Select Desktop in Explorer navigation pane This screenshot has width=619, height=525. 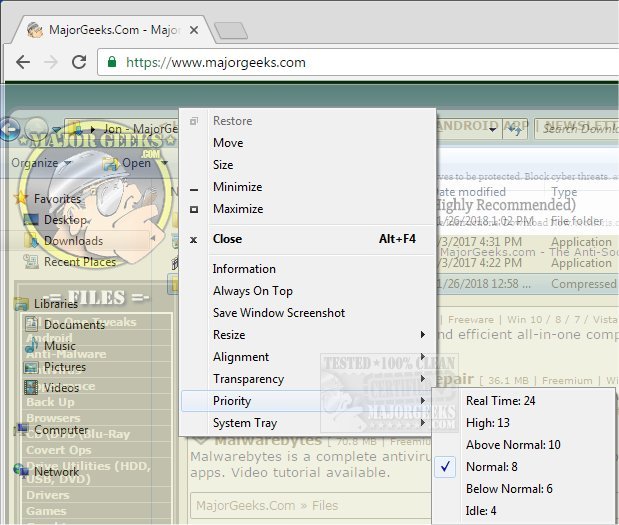[x=66, y=219]
